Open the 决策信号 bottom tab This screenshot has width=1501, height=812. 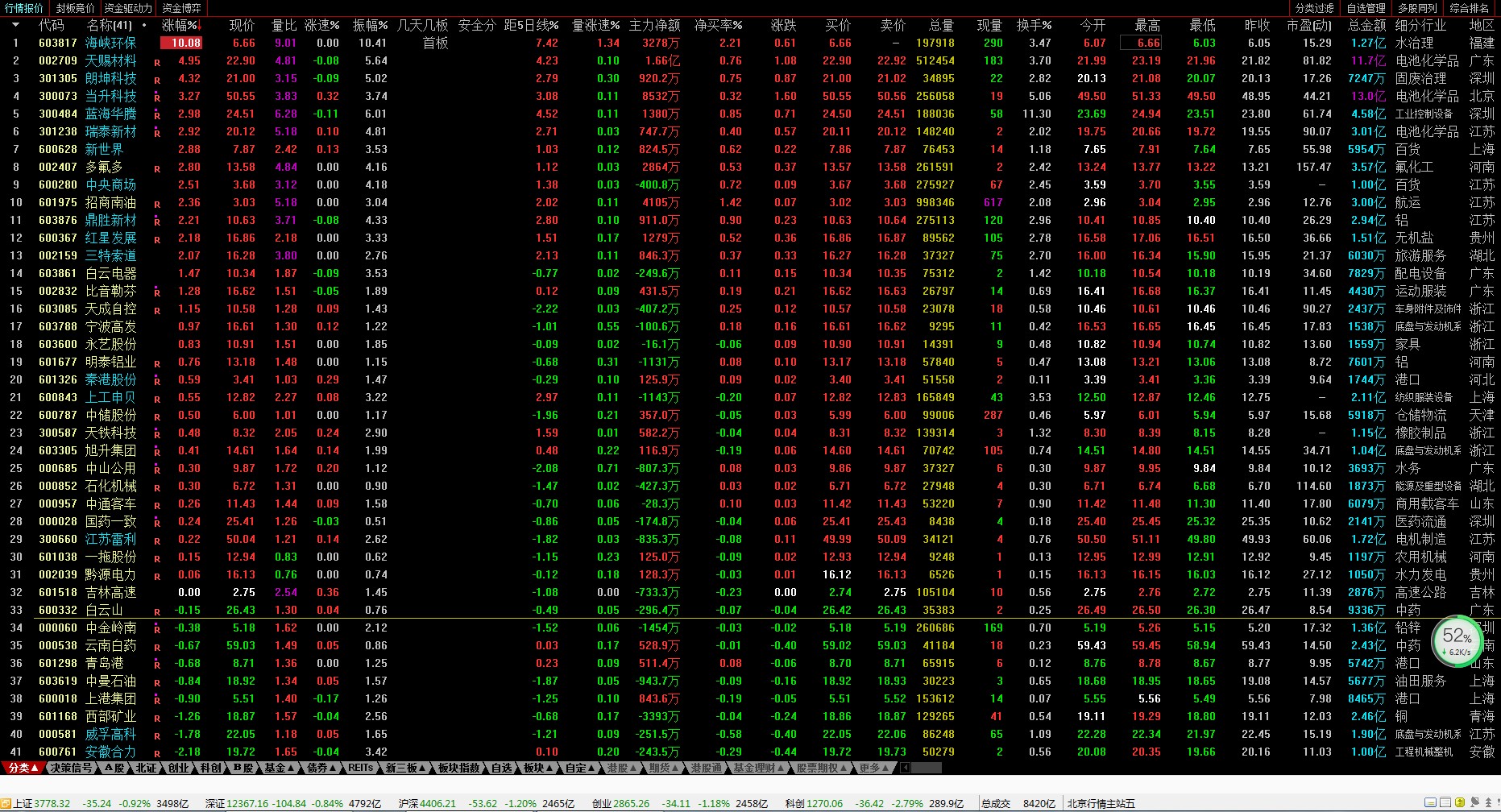click(x=71, y=768)
